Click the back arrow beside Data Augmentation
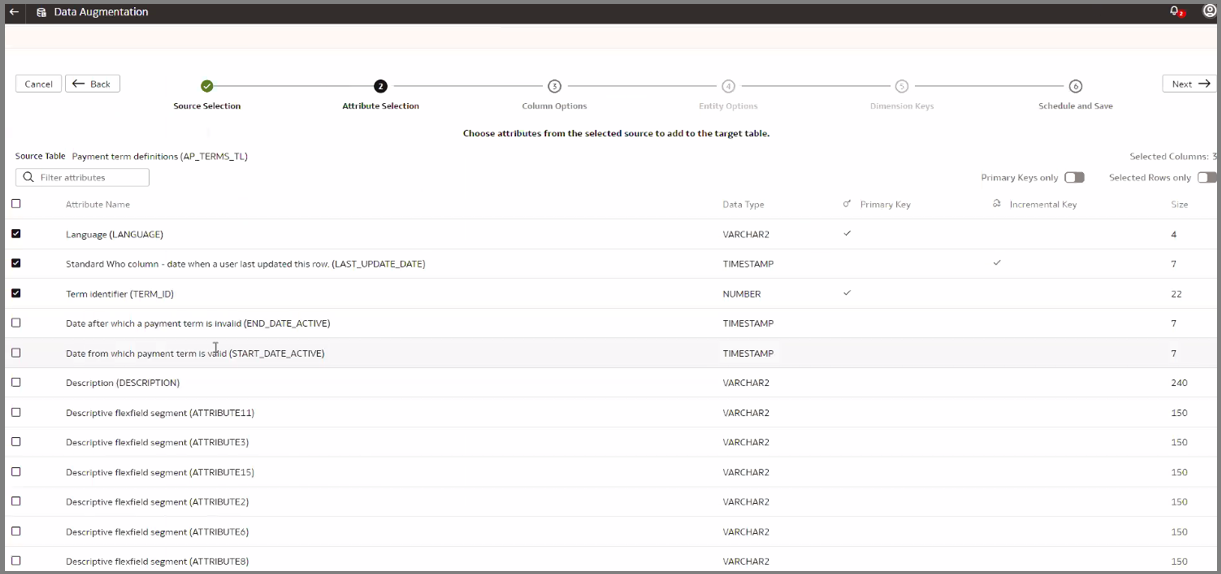Viewport: 1221px width, 574px height. click(x=14, y=12)
